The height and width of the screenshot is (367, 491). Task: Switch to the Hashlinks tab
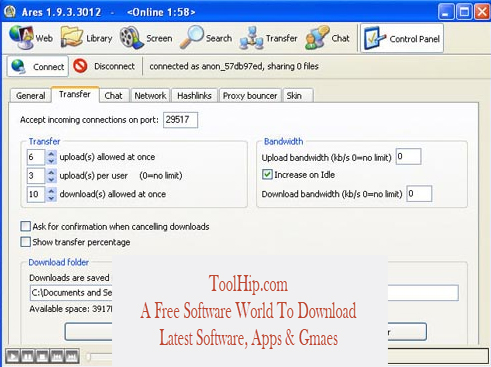tap(194, 96)
